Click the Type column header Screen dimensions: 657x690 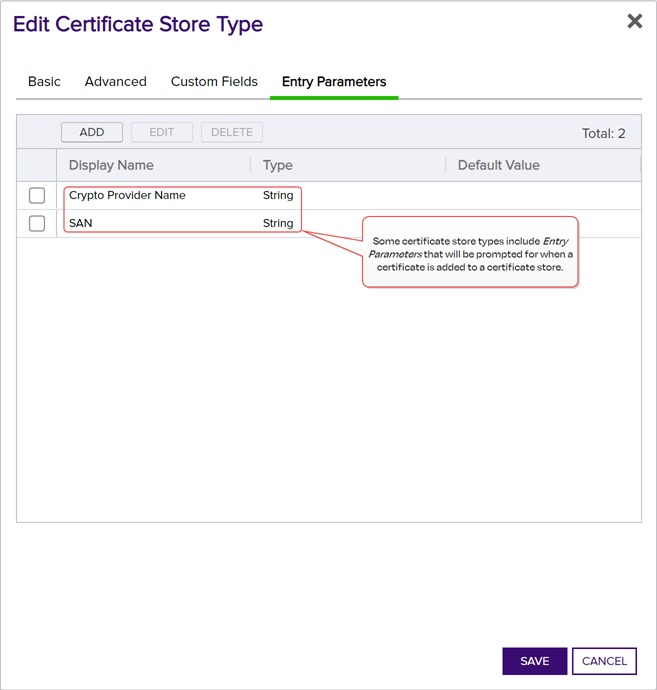(277, 165)
